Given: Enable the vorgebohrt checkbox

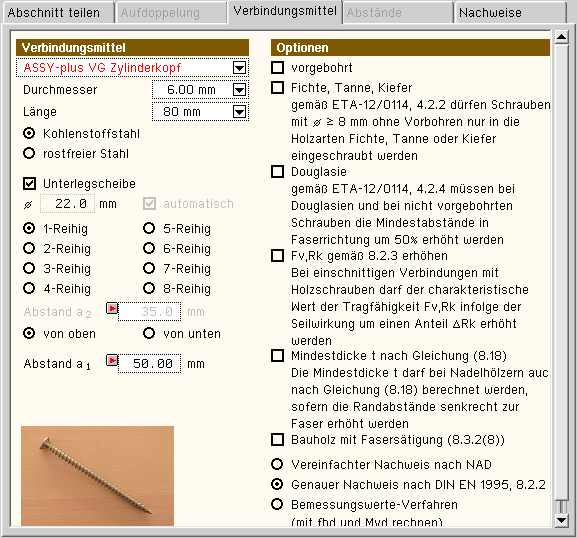Looking at the screenshot, I should pyautogui.click(x=277, y=68).
